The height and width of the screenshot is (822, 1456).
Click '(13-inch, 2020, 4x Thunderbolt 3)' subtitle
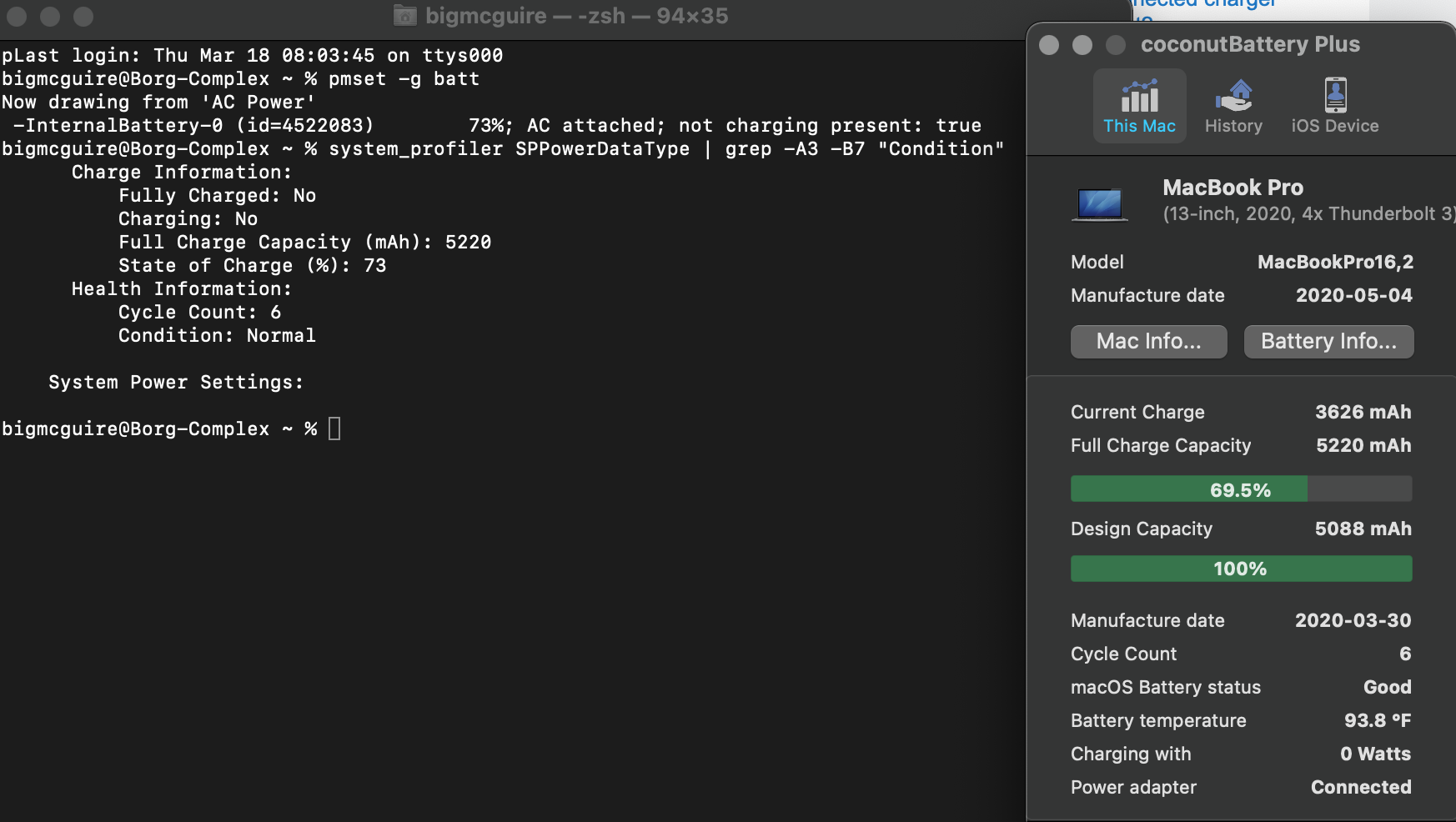coord(1309,214)
